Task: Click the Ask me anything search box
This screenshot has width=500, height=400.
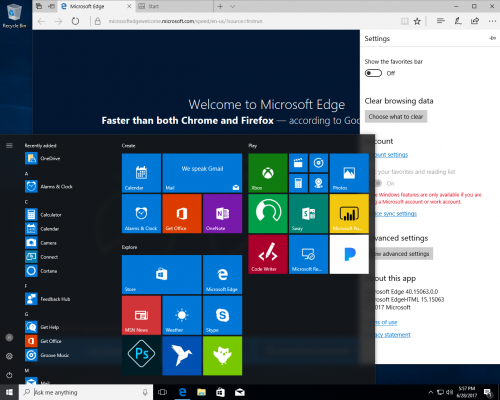Action: point(86,392)
